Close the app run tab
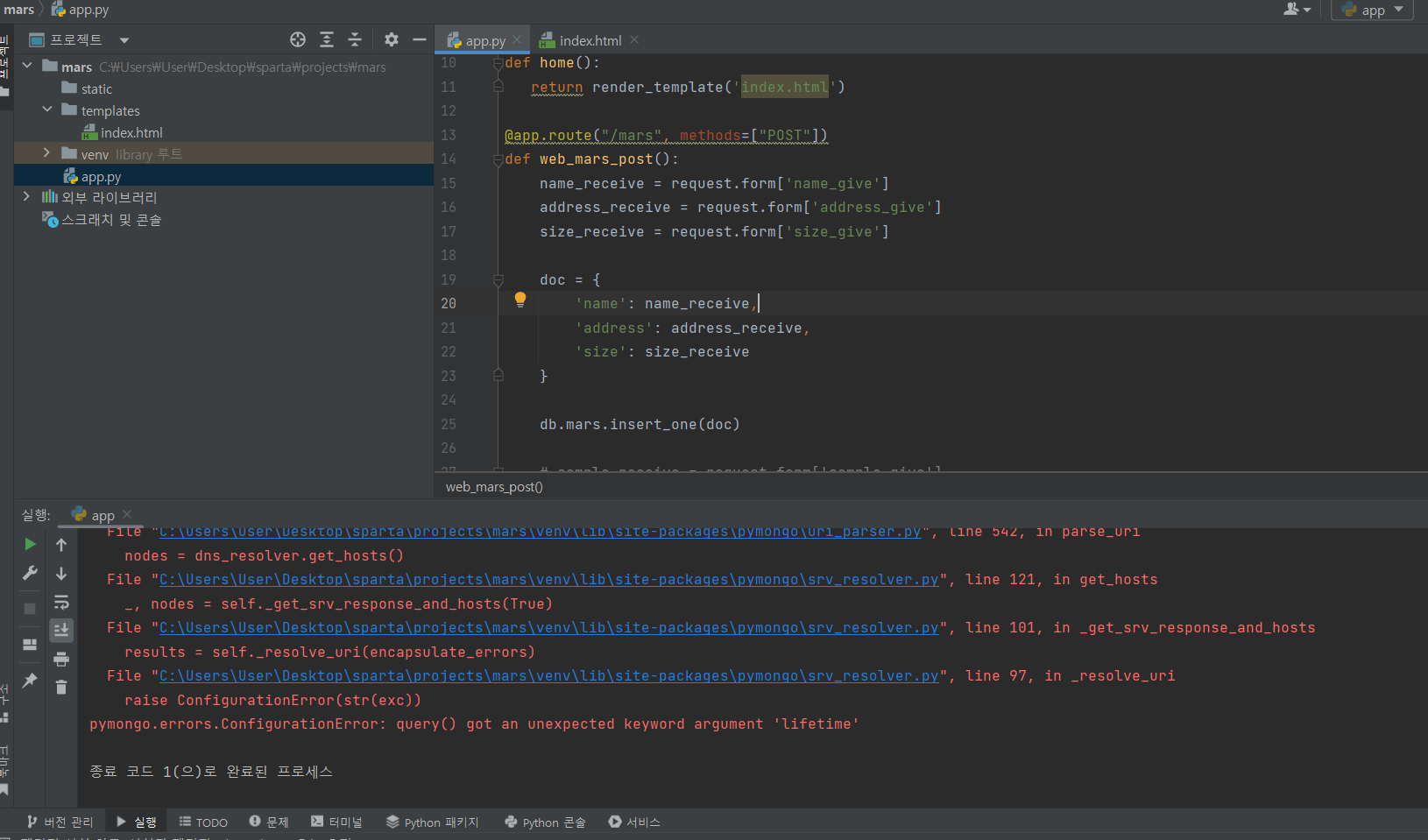Viewport: 1428px width, 840px height. (x=127, y=514)
